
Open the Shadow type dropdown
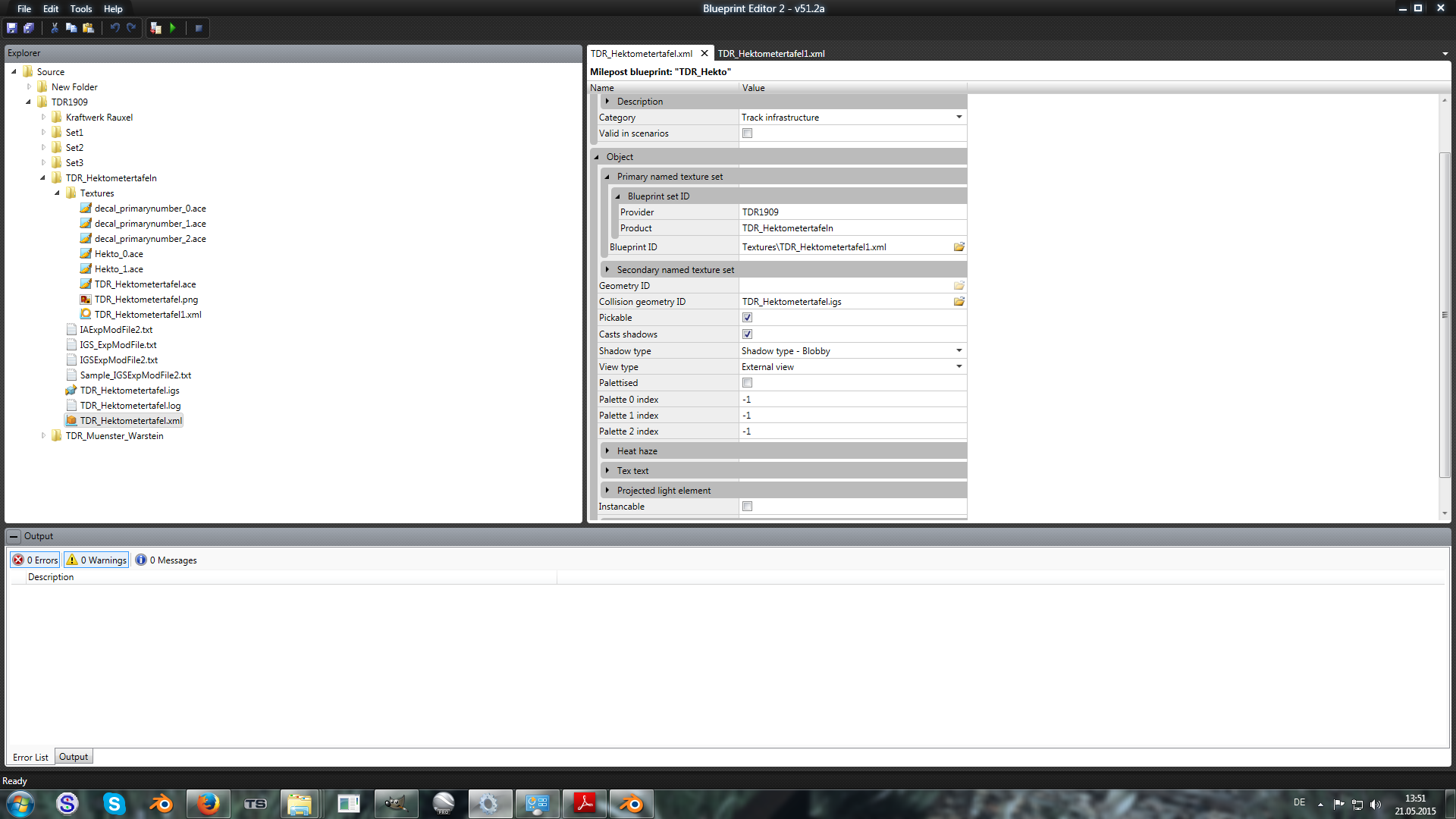959,351
